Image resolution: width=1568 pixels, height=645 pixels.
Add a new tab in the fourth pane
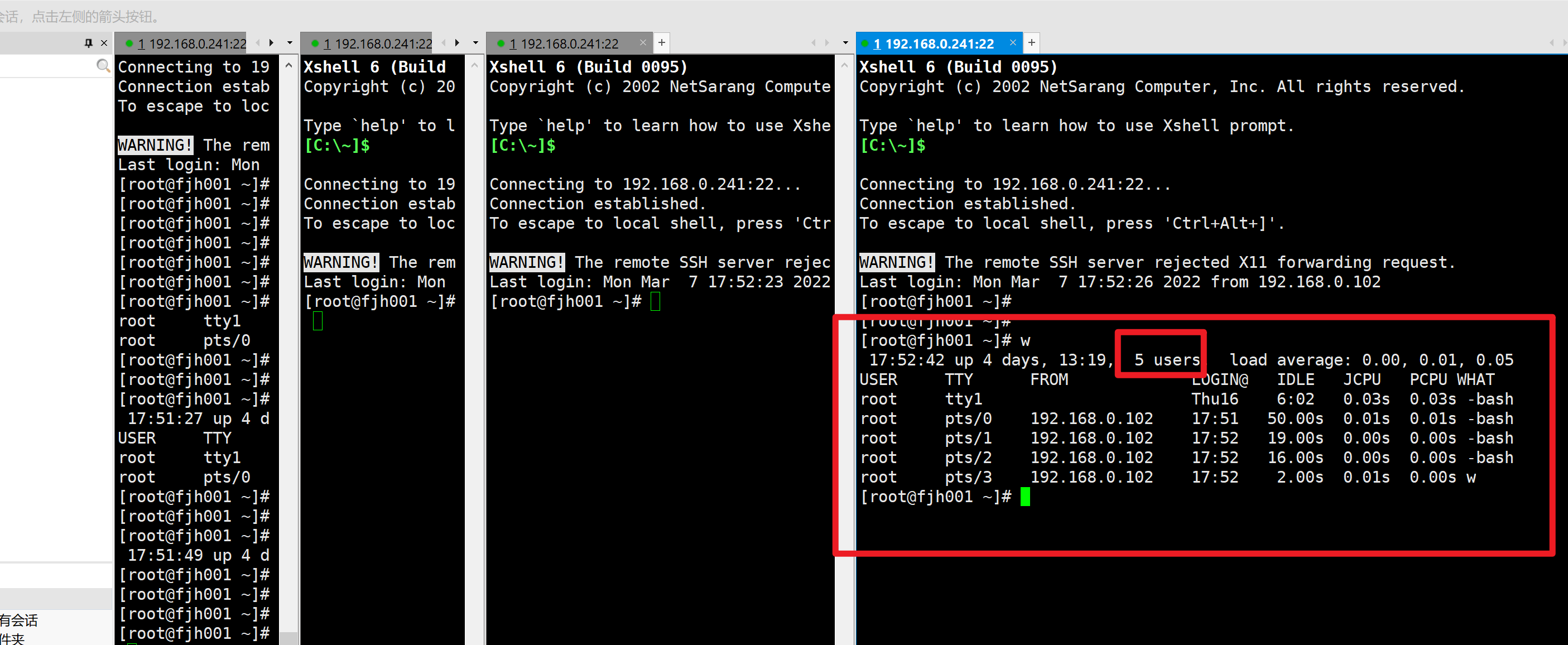pyautogui.click(x=1032, y=42)
